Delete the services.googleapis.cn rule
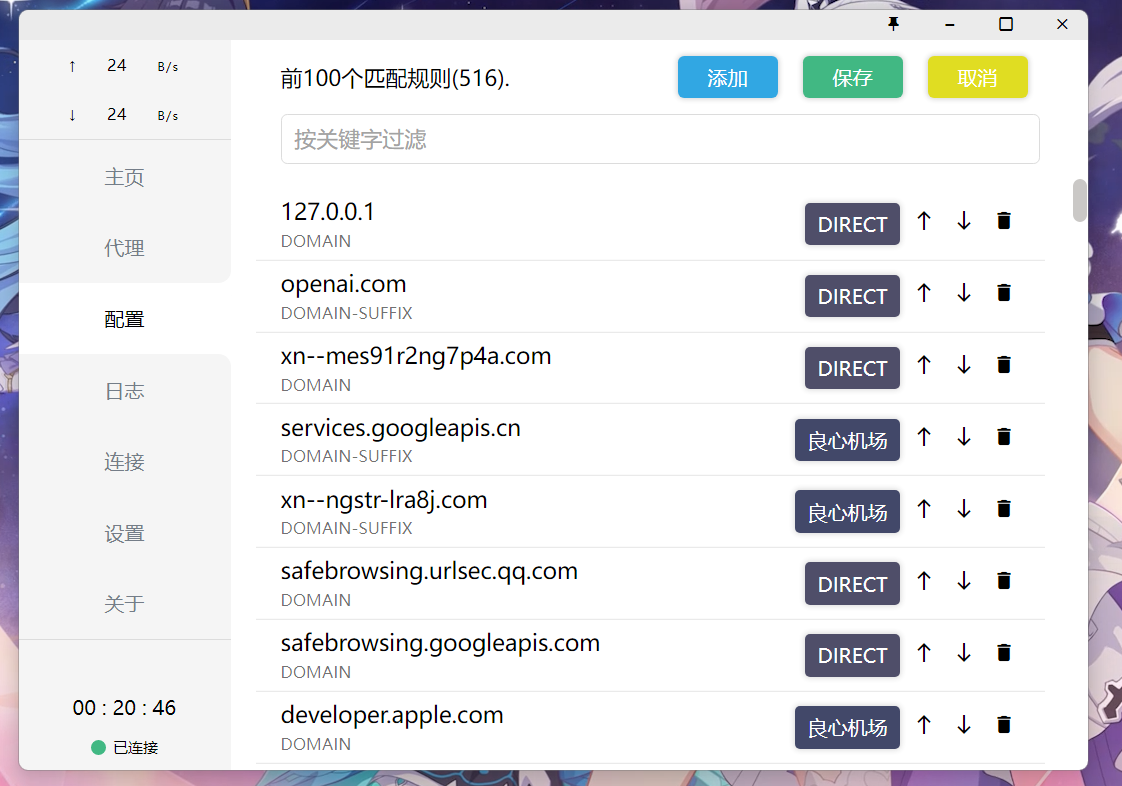The image size is (1122, 786). pos(1004,437)
